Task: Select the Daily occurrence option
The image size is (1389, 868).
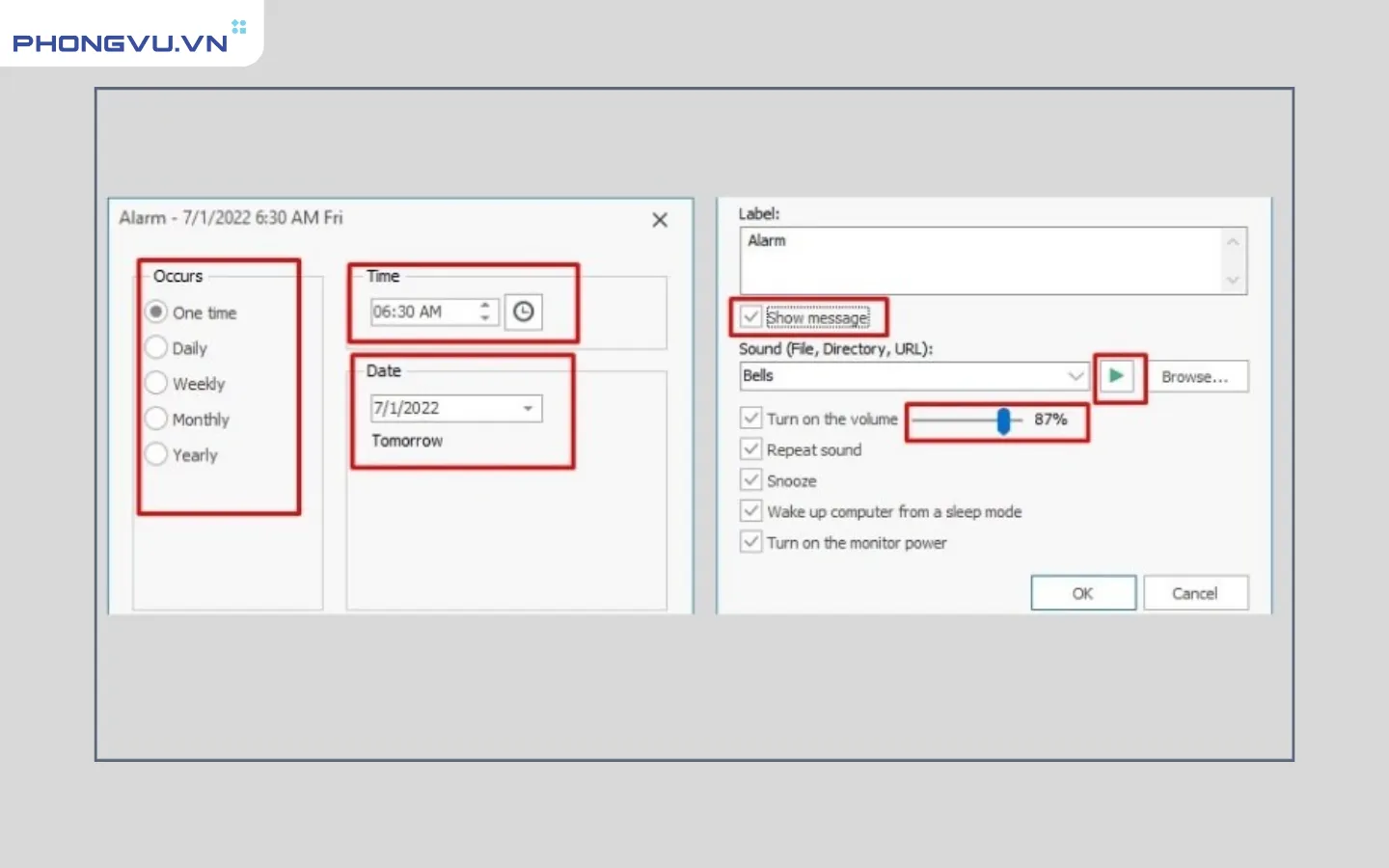Action: 156,347
